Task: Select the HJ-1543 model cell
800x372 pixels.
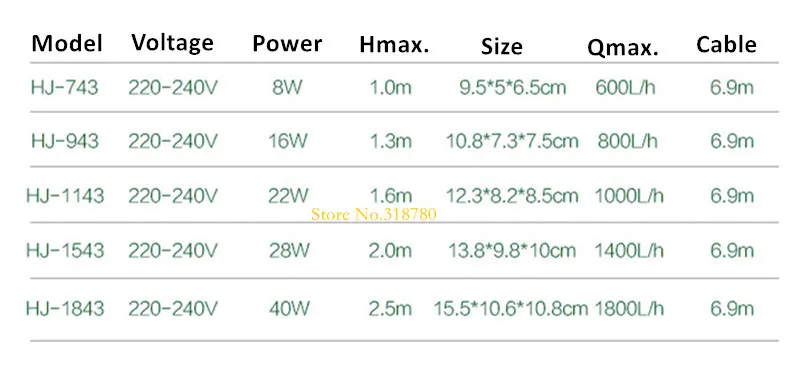Action: 65,250
